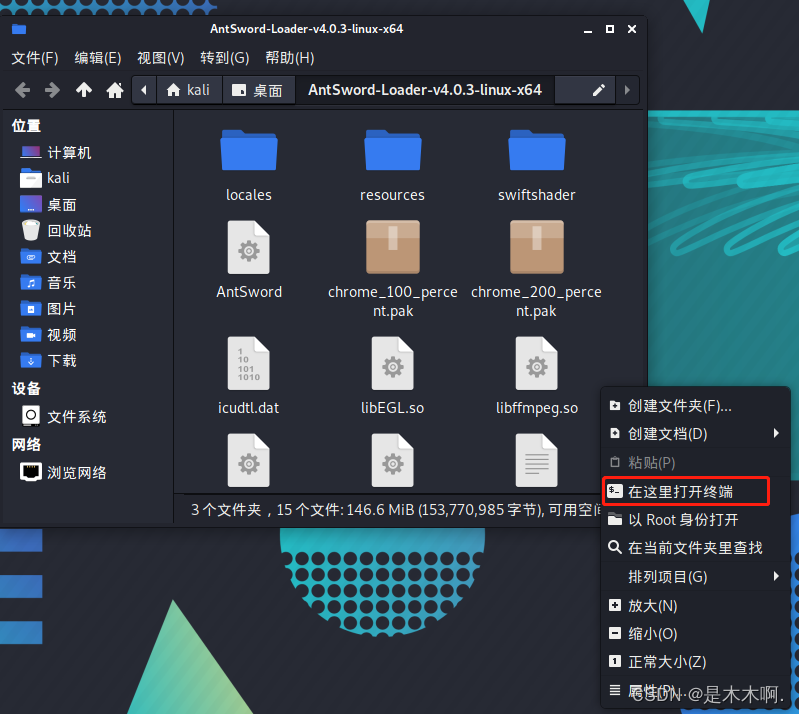Click the libffmpeg.so file name label
Image resolution: width=799 pixels, height=714 pixels.
(x=537, y=408)
